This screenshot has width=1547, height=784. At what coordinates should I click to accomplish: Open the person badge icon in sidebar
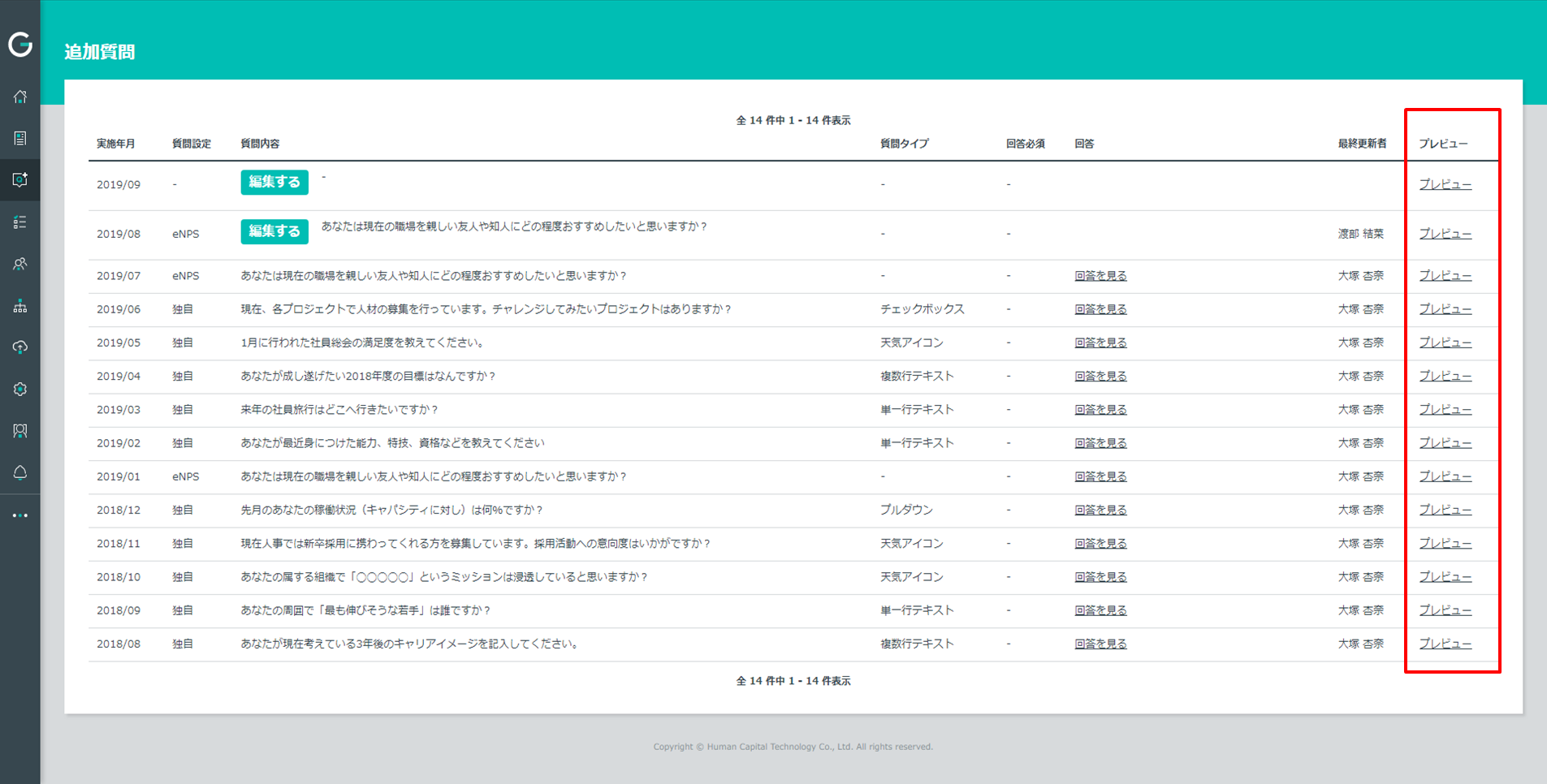[x=20, y=431]
